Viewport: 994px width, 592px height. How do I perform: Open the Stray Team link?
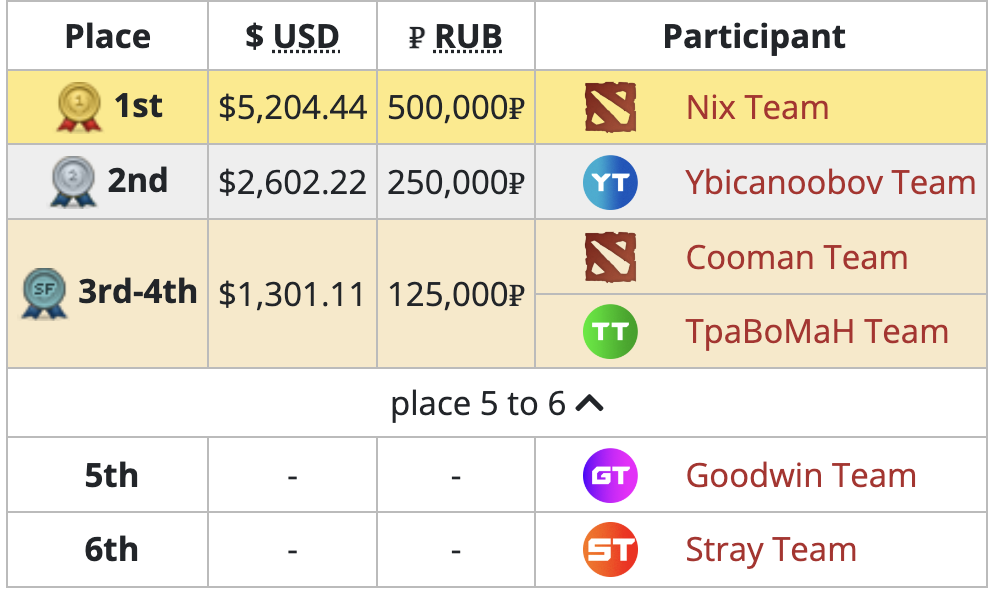pyautogui.click(x=770, y=550)
